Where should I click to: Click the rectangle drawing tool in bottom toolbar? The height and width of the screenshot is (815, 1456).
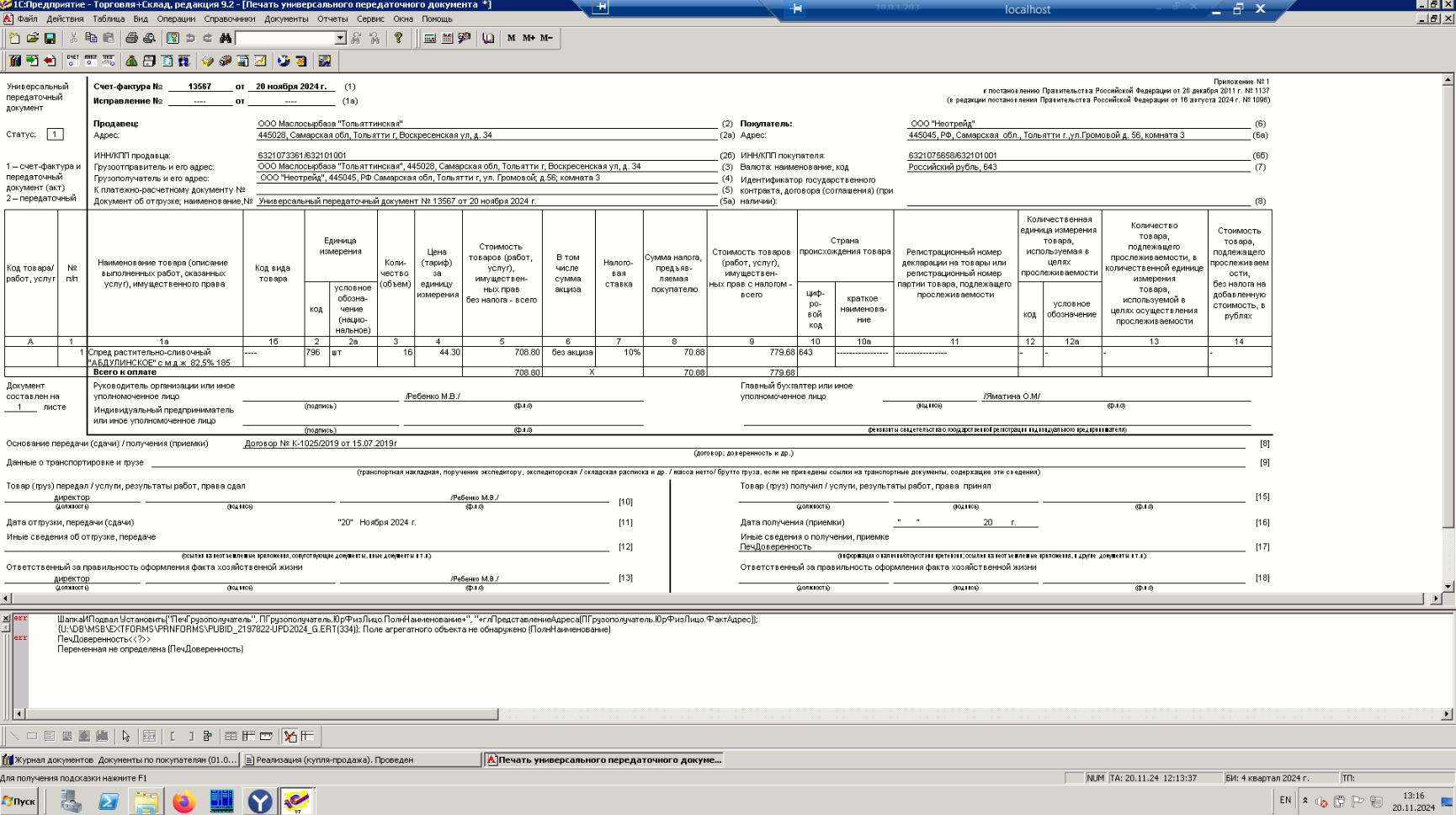(32, 736)
